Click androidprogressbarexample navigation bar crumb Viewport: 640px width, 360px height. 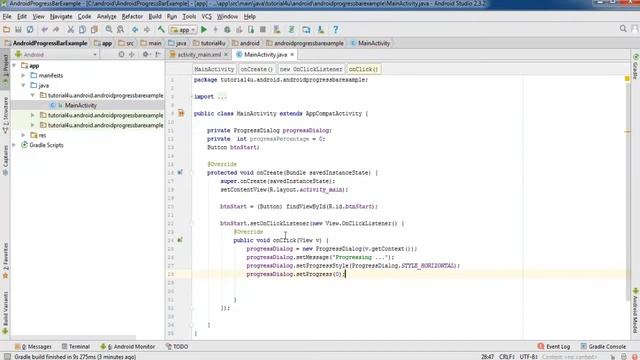[305, 43]
